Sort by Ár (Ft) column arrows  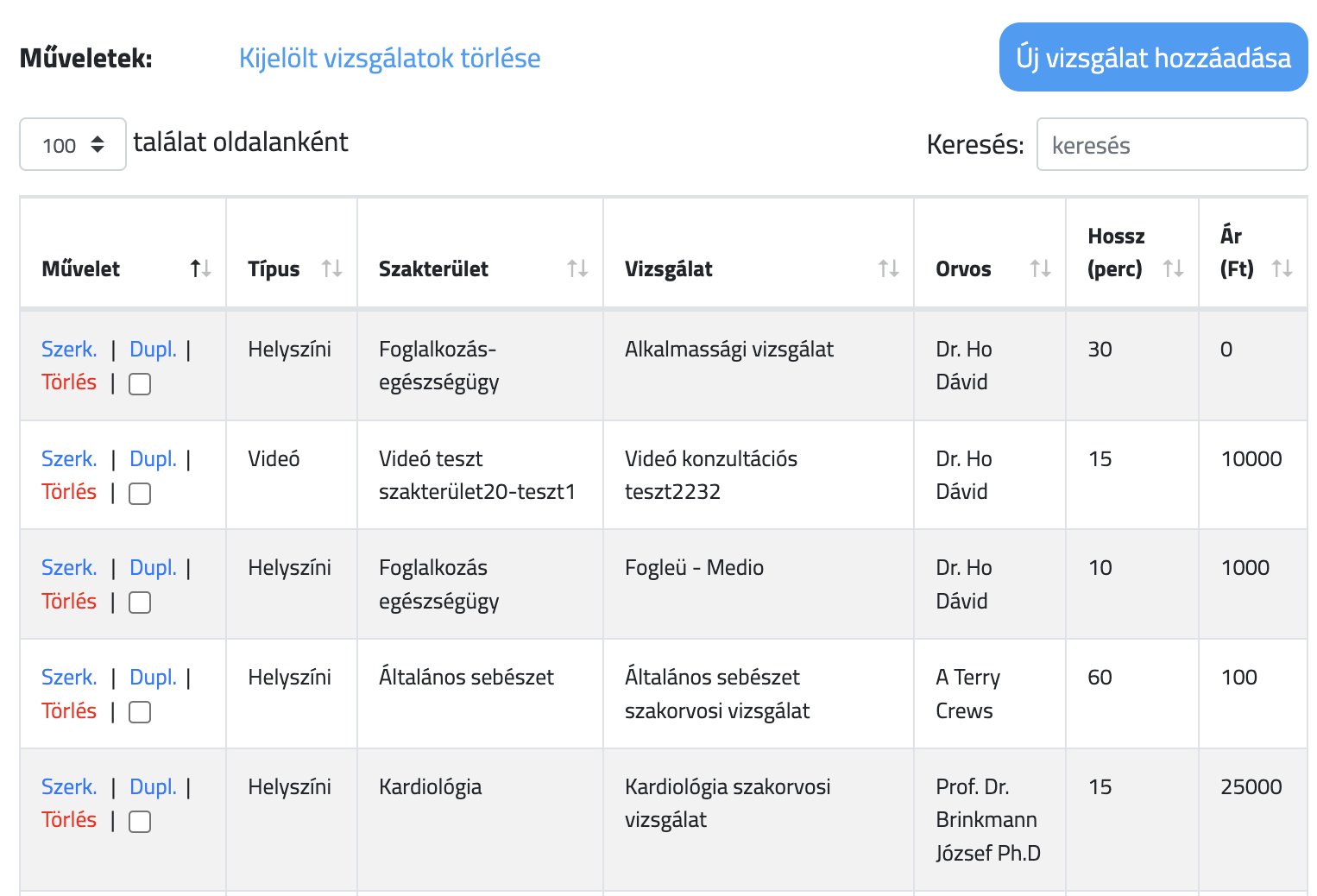click(x=1282, y=269)
